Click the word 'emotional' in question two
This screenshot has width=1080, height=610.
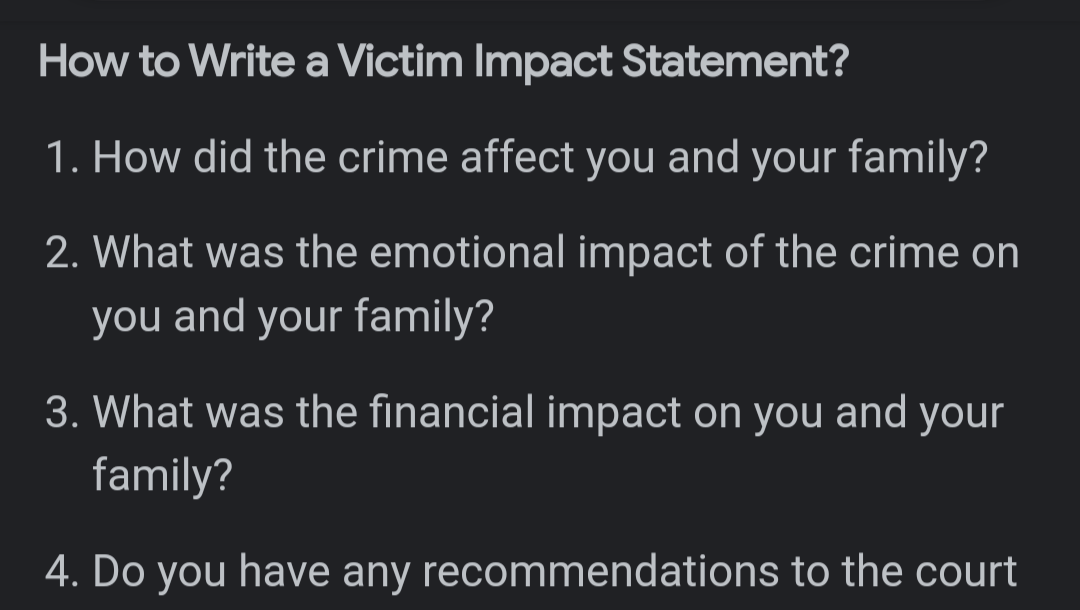click(x=467, y=252)
